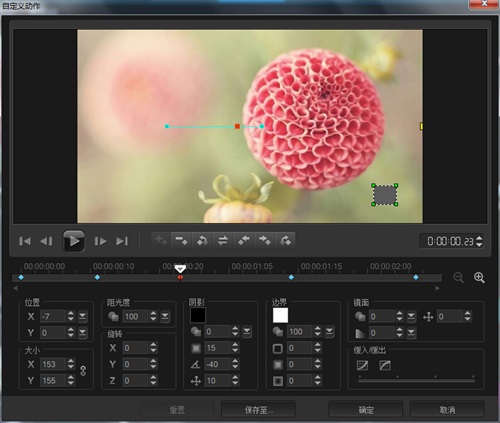500x423 pixels.
Task: Click the zoom in timeline magnifier icon
Action: [x=479, y=277]
